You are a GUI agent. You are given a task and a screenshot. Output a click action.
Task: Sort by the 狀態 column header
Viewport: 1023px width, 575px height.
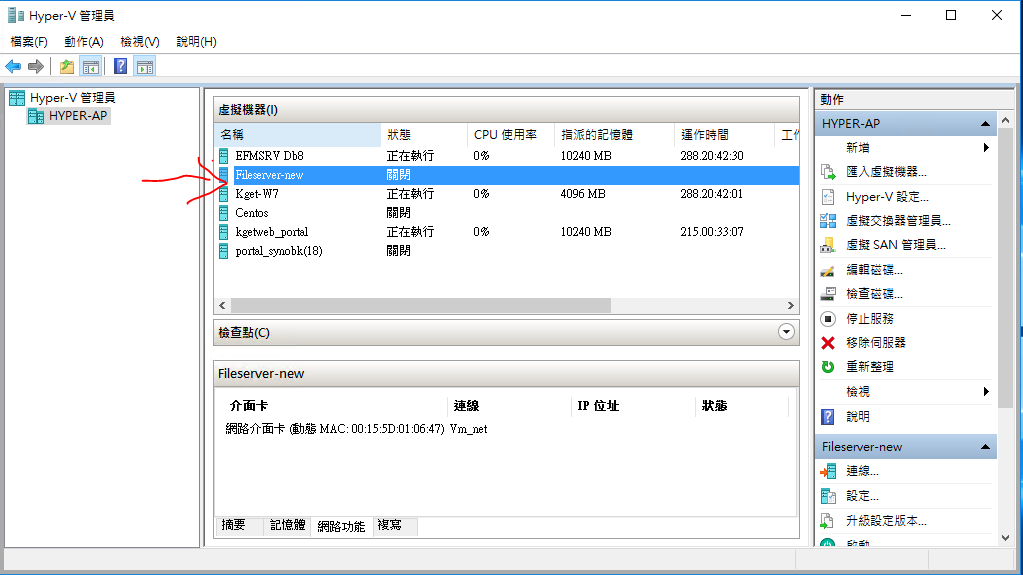point(424,134)
